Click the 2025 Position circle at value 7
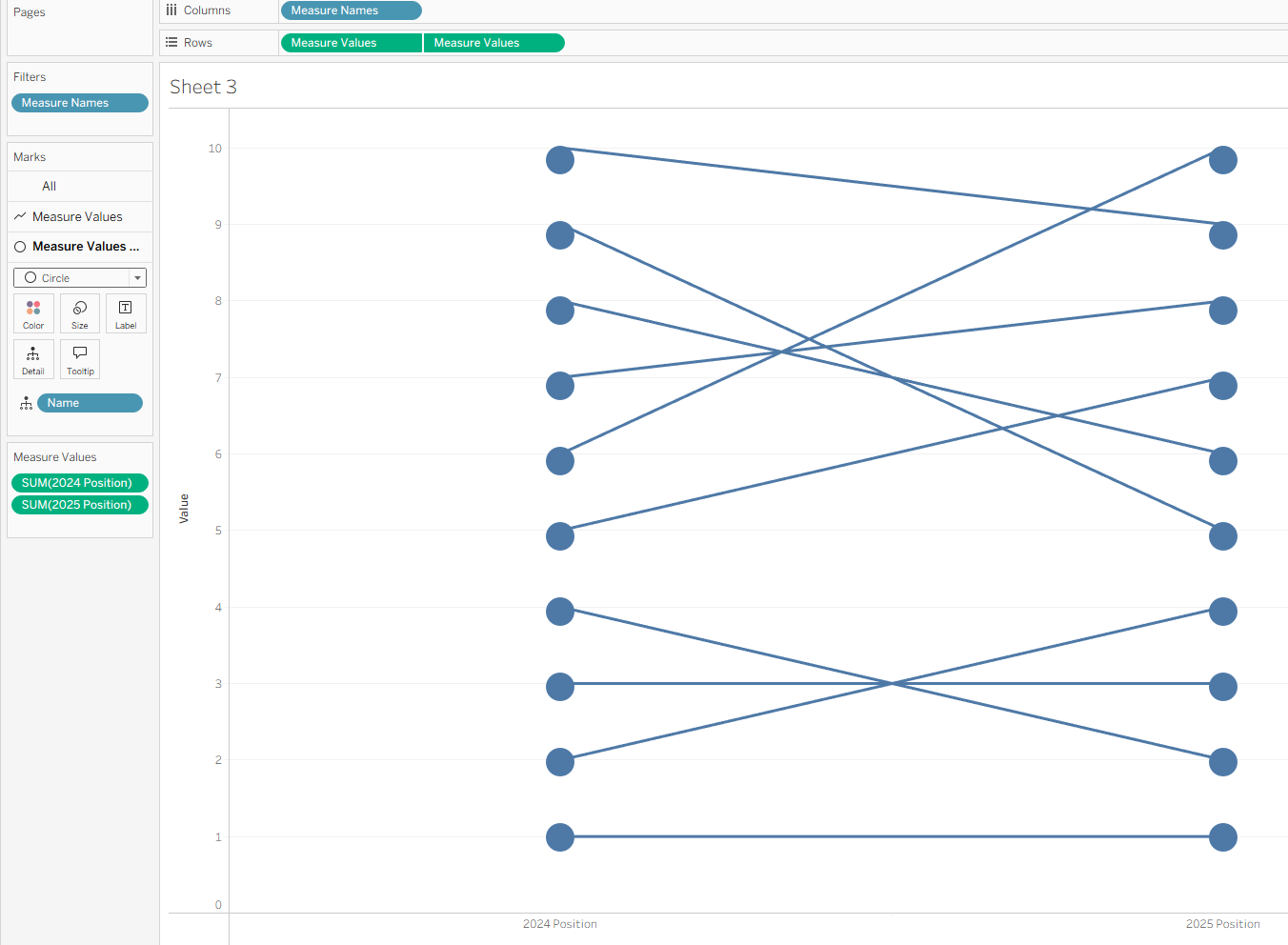 click(1223, 386)
